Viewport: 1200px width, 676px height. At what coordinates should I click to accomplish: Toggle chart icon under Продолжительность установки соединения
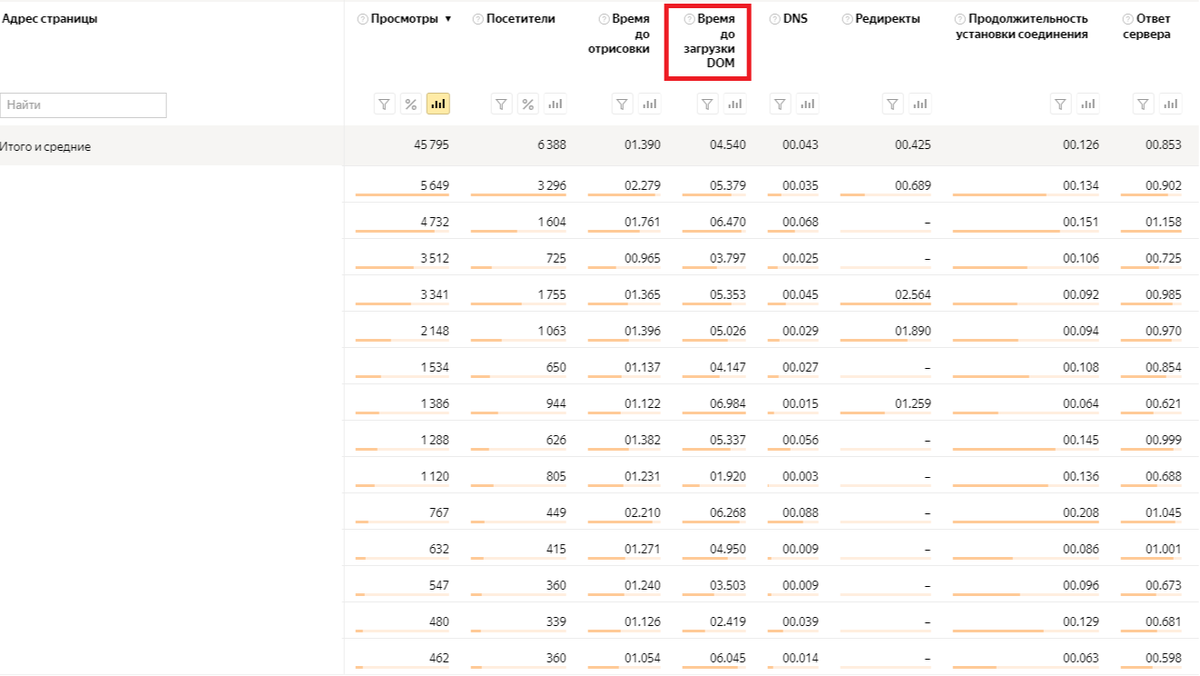[1088, 104]
